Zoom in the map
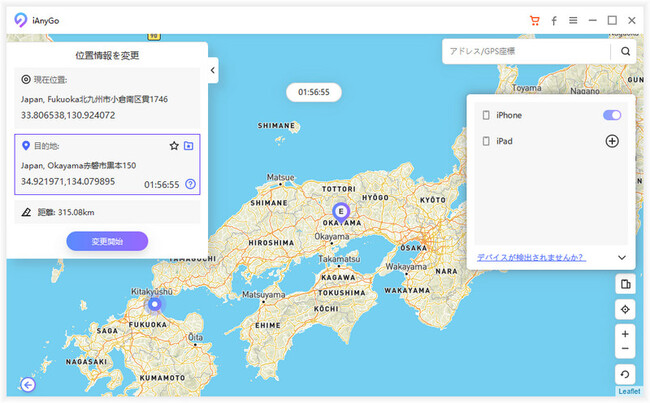Viewport: 650px width, 403px height. click(x=625, y=333)
